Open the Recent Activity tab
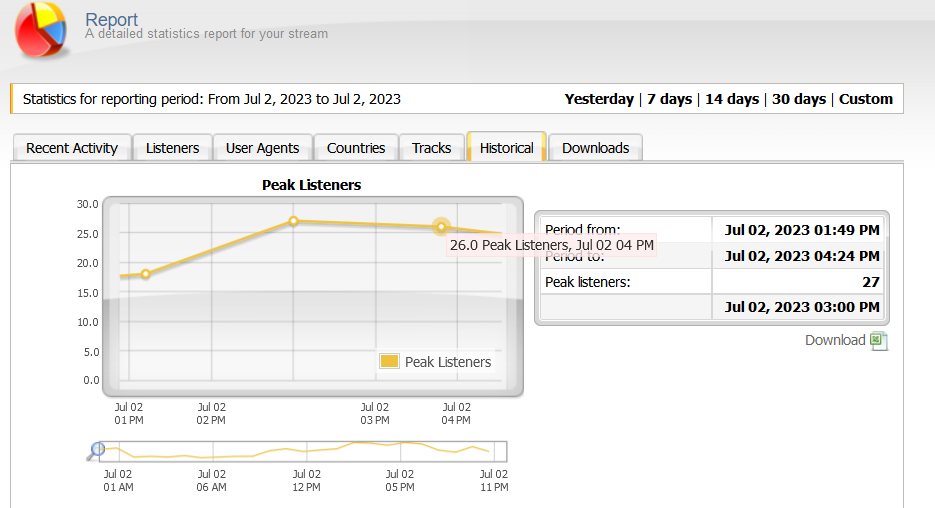 tap(72, 148)
